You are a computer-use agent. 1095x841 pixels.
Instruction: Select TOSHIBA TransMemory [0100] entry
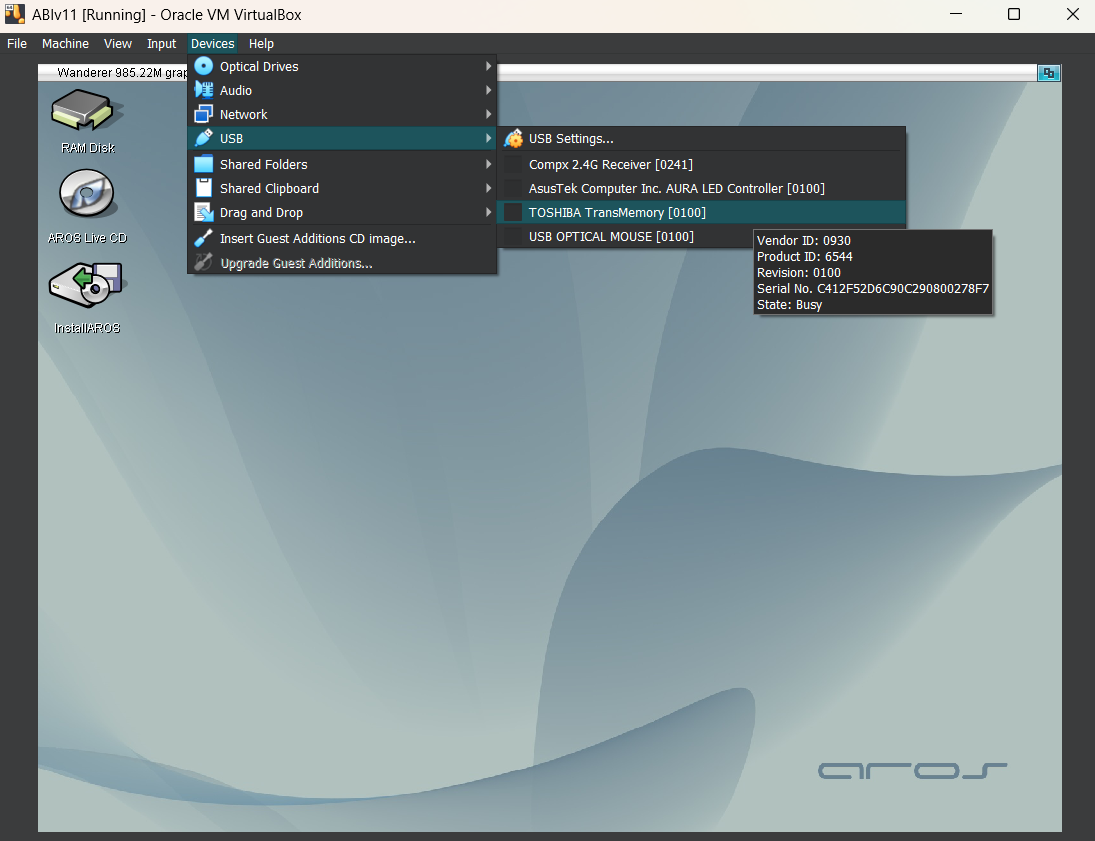pos(701,212)
